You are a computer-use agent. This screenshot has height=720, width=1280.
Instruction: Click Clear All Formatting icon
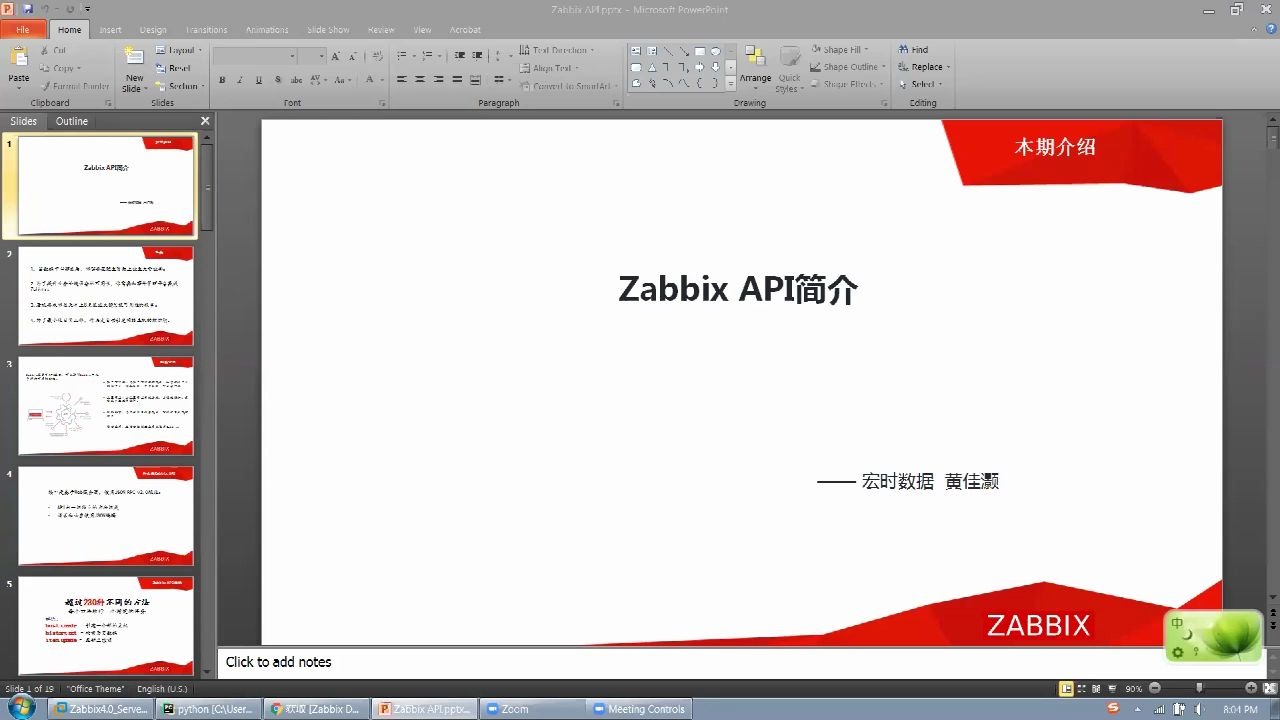click(x=378, y=56)
